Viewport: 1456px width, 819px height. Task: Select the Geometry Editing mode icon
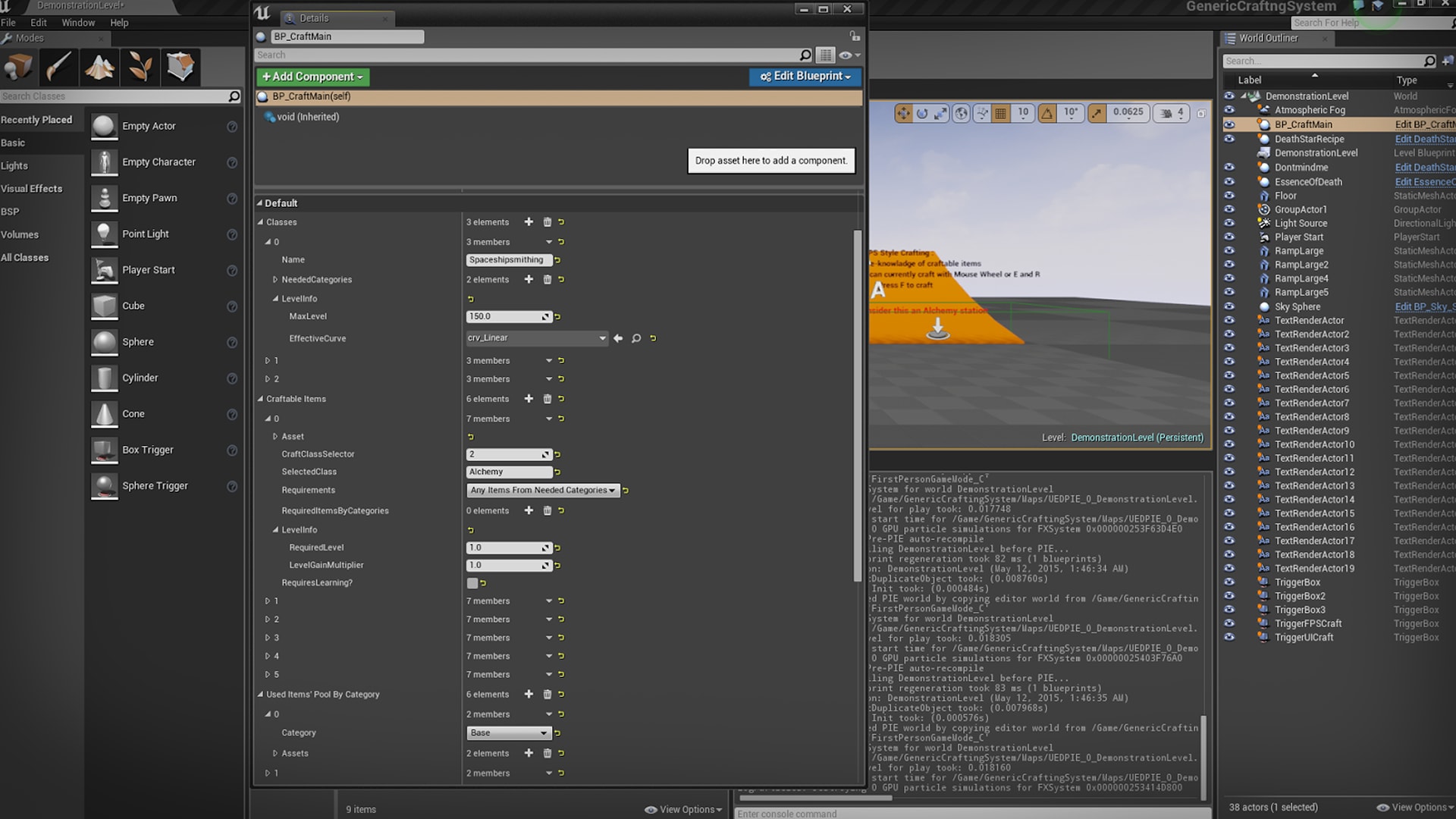point(180,67)
